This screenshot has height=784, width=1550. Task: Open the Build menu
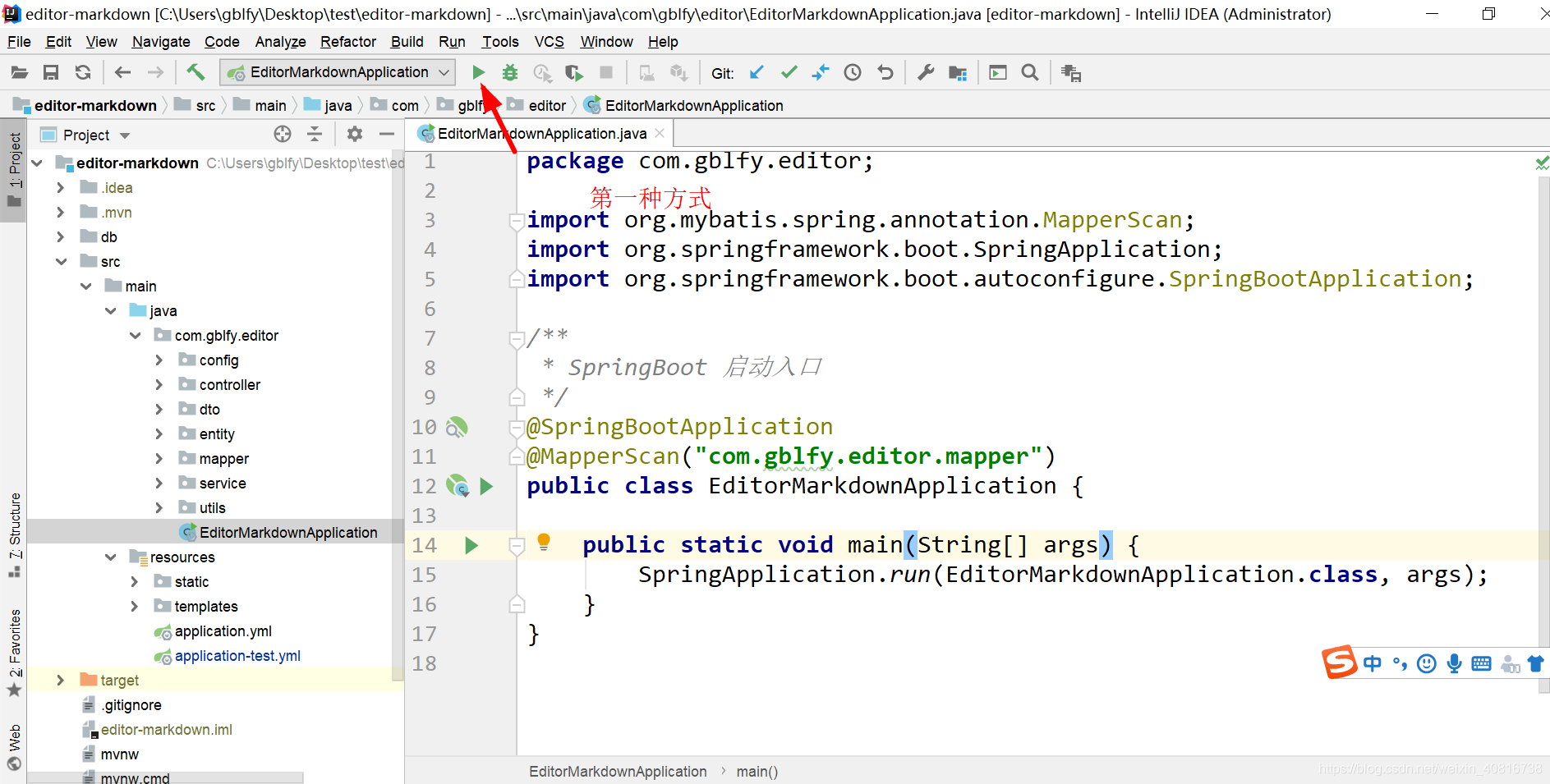pyautogui.click(x=407, y=42)
